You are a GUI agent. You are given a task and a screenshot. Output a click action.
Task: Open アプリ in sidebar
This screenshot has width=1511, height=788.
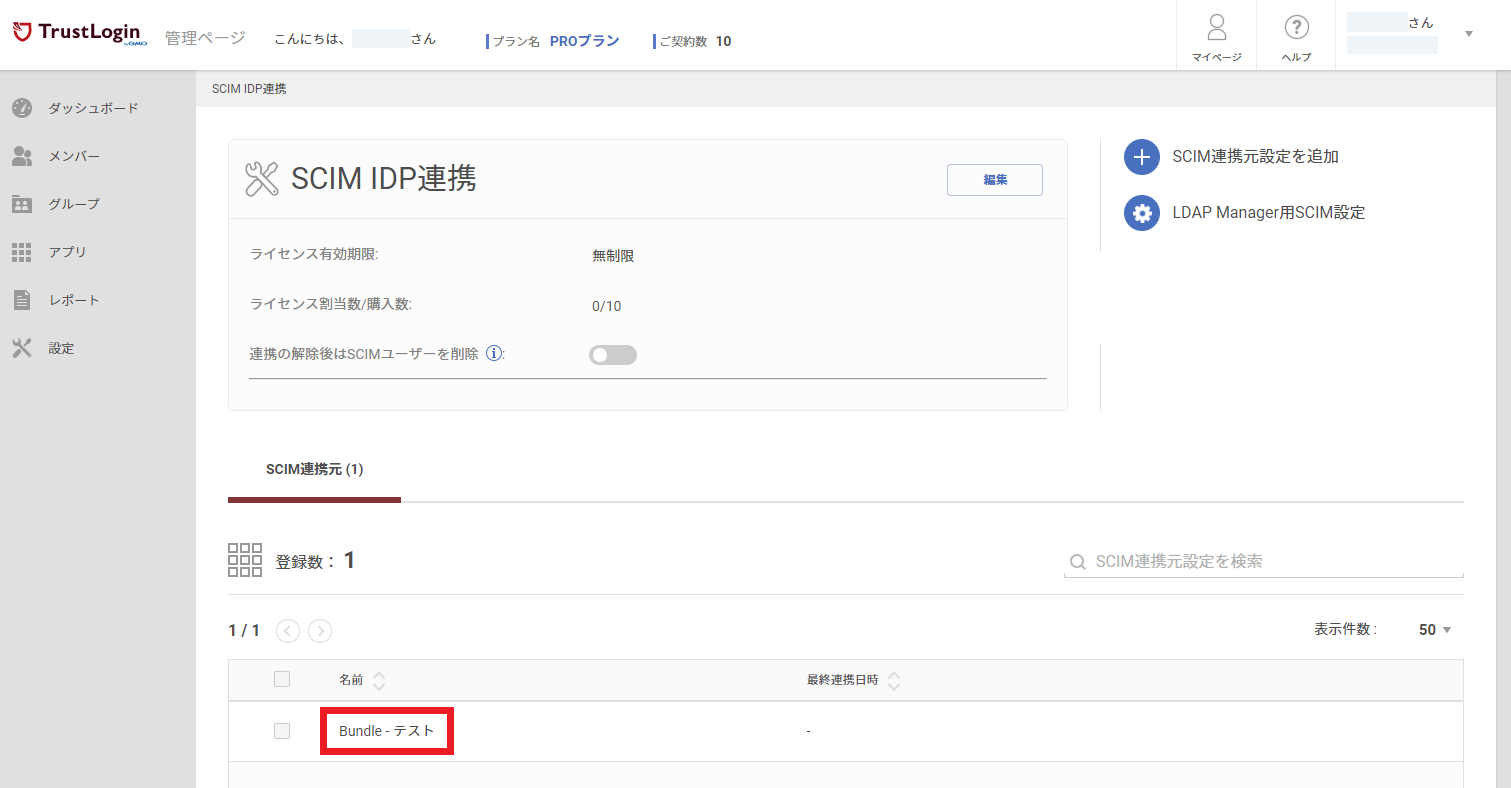point(68,252)
